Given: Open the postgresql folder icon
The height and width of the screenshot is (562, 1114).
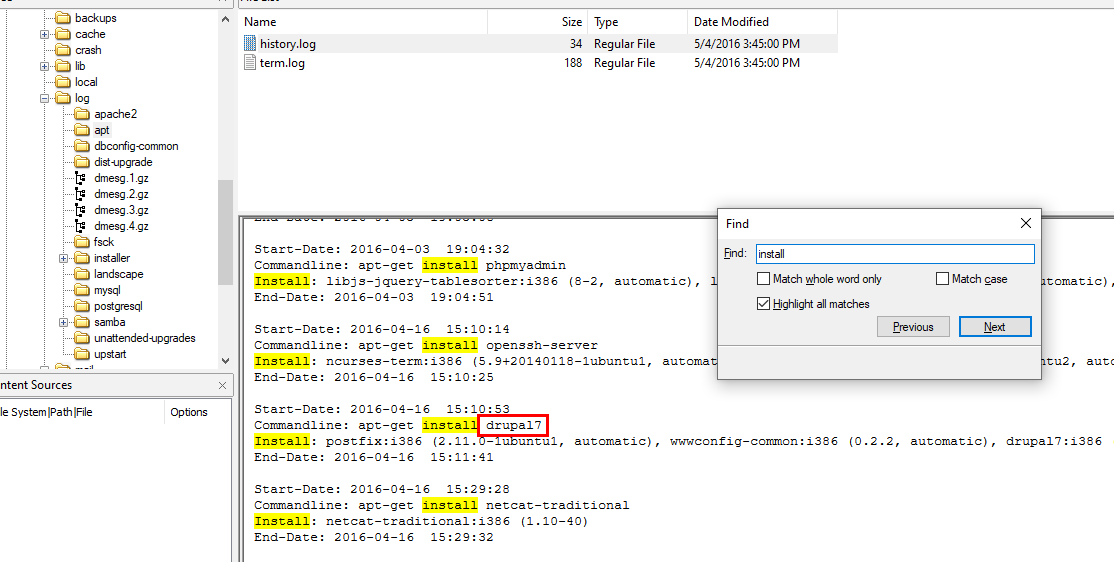Looking at the screenshot, I should [82, 306].
